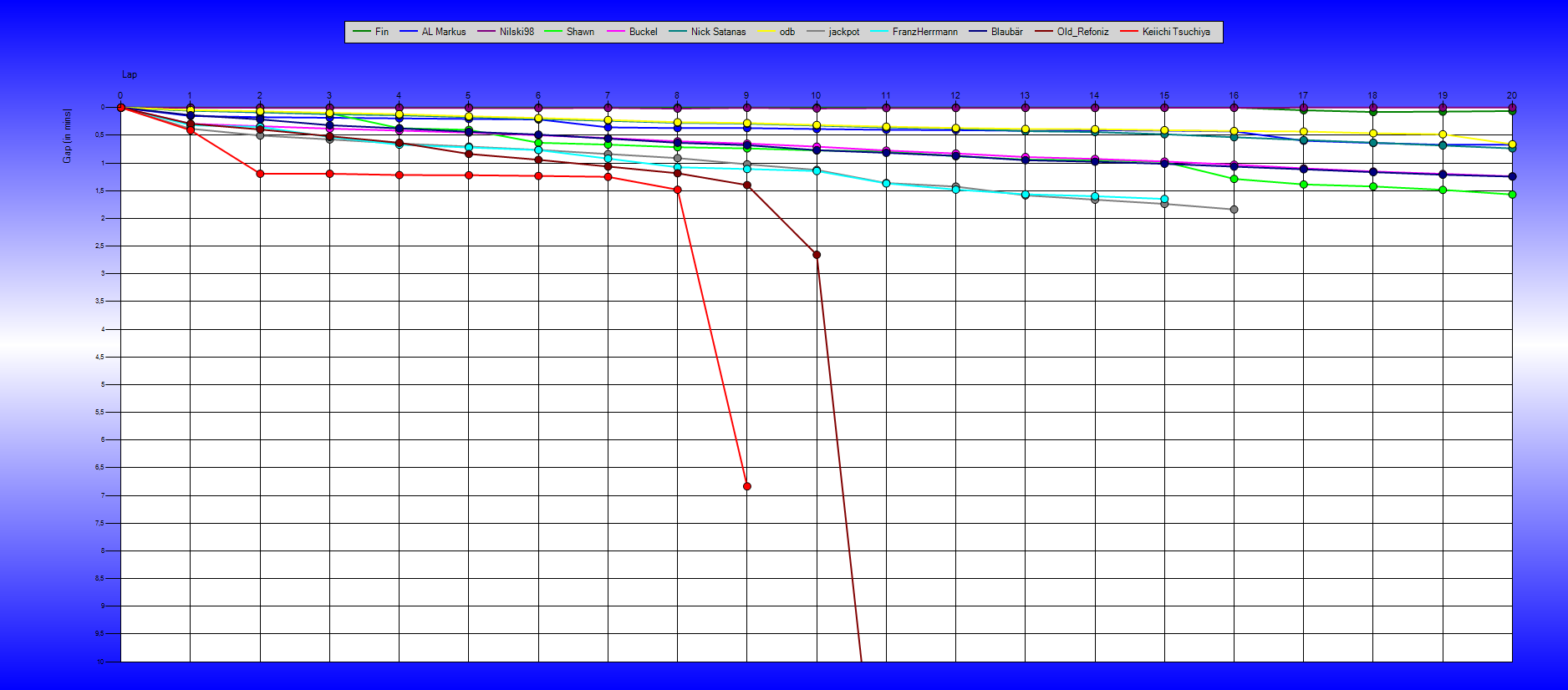Select the dark red Old_Refoniz point at lap 10
The width and height of the screenshot is (1568, 690).
click(817, 255)
